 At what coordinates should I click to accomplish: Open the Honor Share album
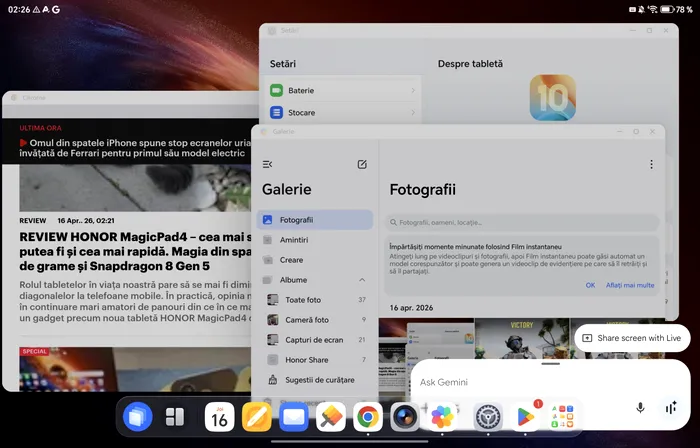tap(315, 360)
